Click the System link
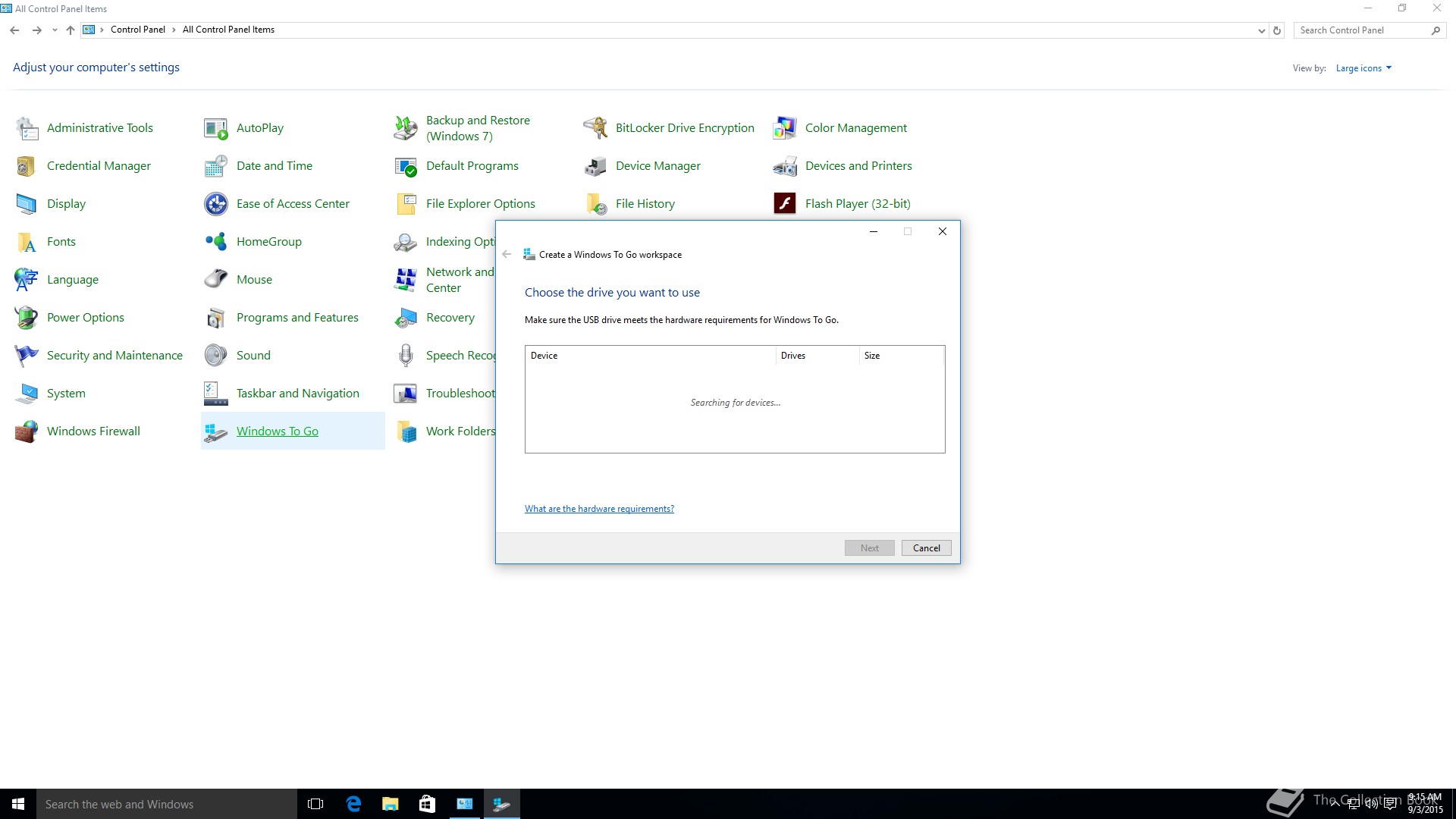Screen dimensions: 1456x819 point(66,393)
